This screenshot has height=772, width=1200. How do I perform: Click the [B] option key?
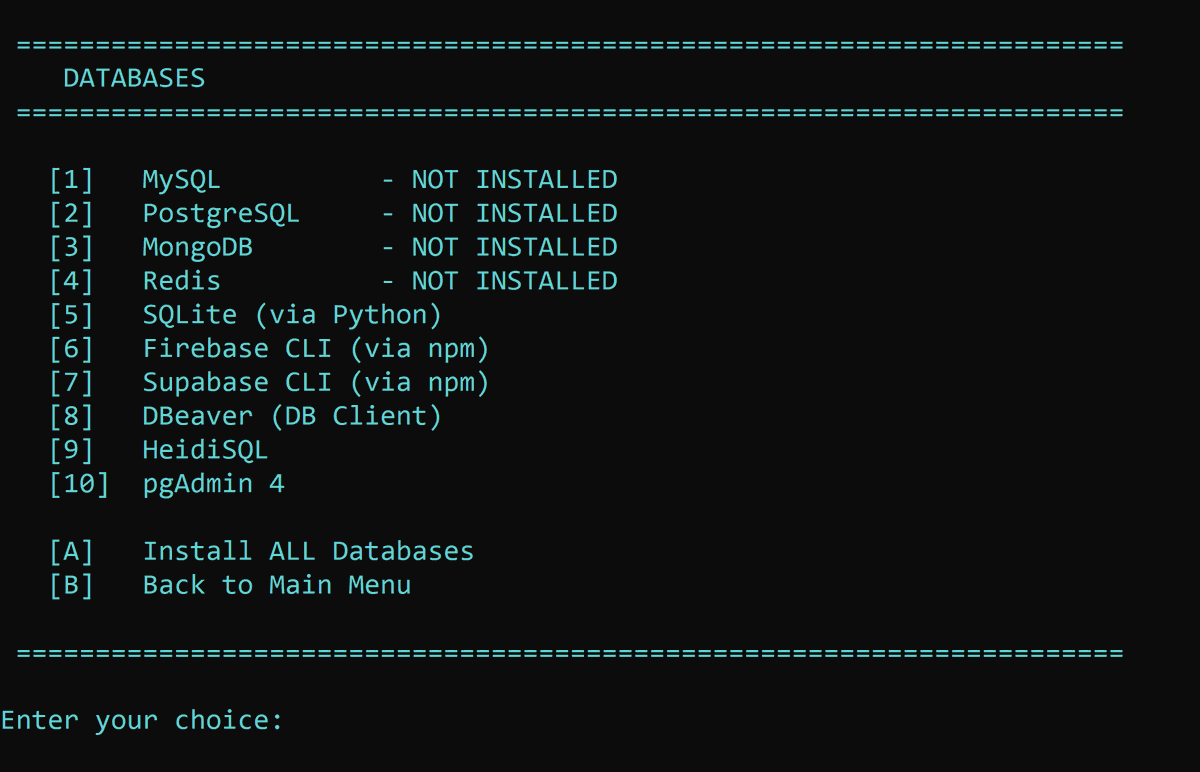(x=71, y=585)
